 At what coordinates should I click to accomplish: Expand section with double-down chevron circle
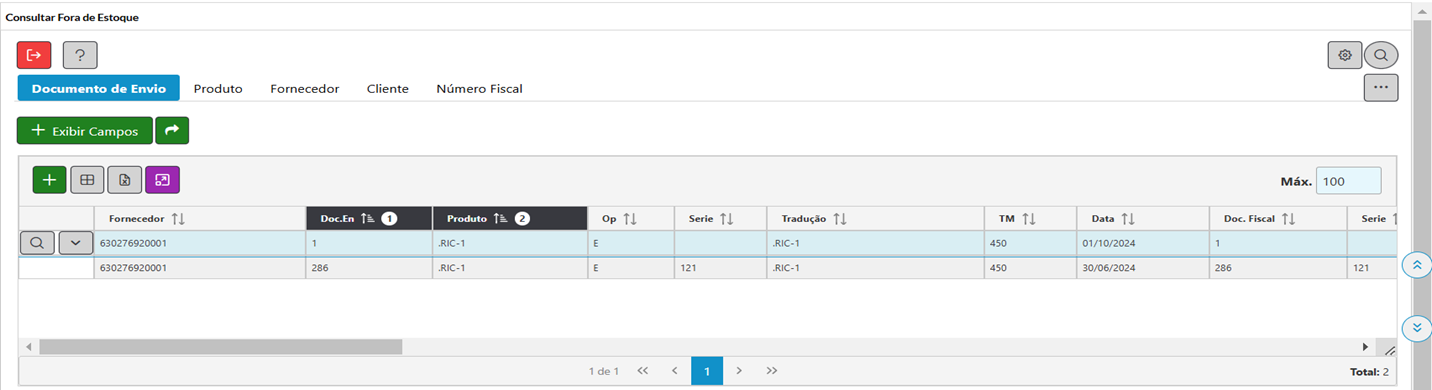tap(1417, 328)
